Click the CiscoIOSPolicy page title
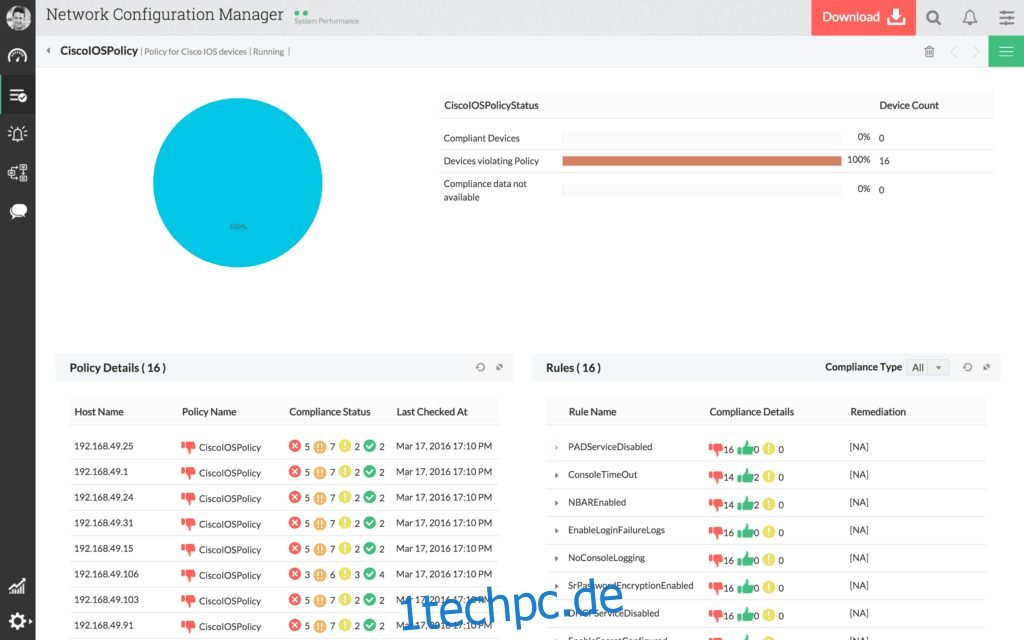The image size is (1024, 640). pyautogui.click(x=99, y=50)
